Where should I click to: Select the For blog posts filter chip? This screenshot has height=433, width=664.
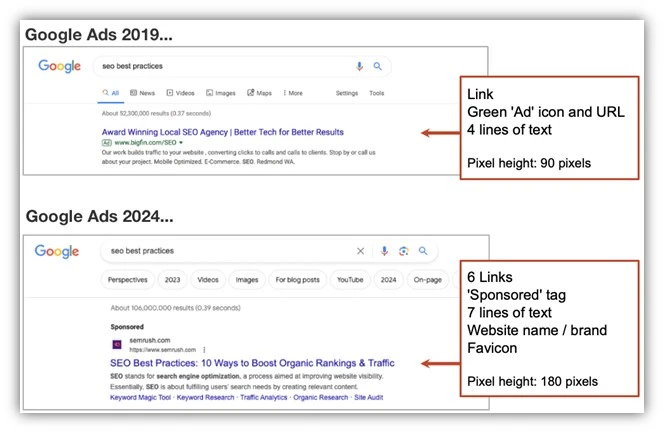tap(297, 280)
